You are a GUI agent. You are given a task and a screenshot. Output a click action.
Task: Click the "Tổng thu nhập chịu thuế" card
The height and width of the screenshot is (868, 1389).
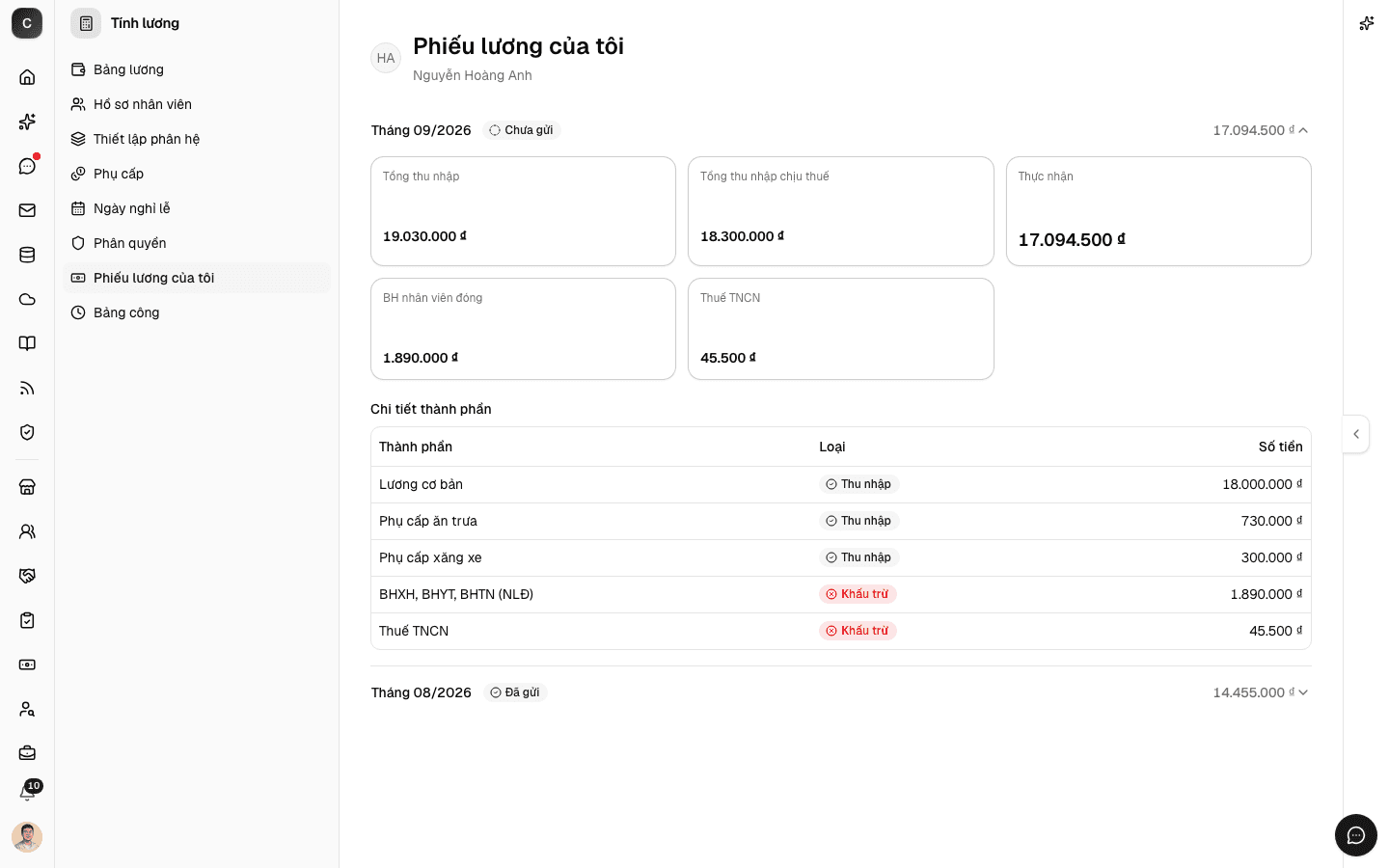(841, 211)
